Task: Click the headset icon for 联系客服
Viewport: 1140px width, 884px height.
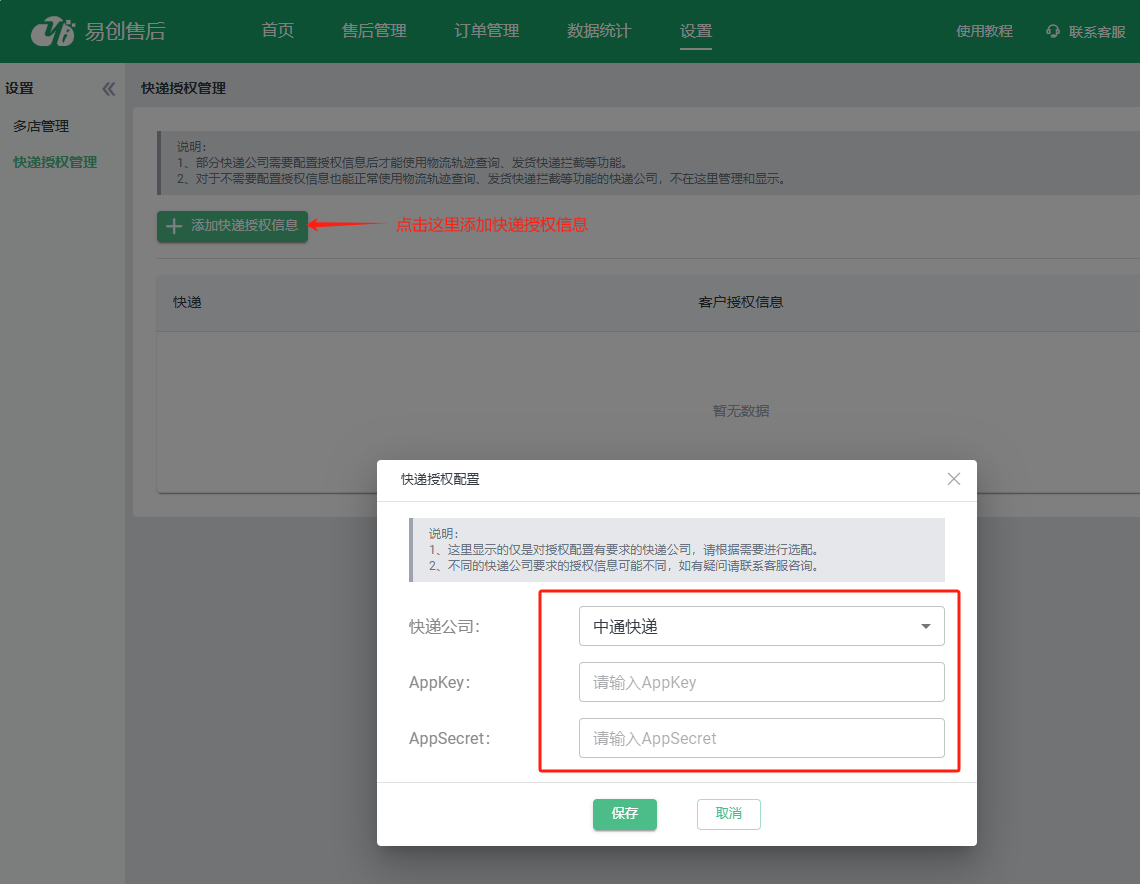Action: tap(1052, 31)
